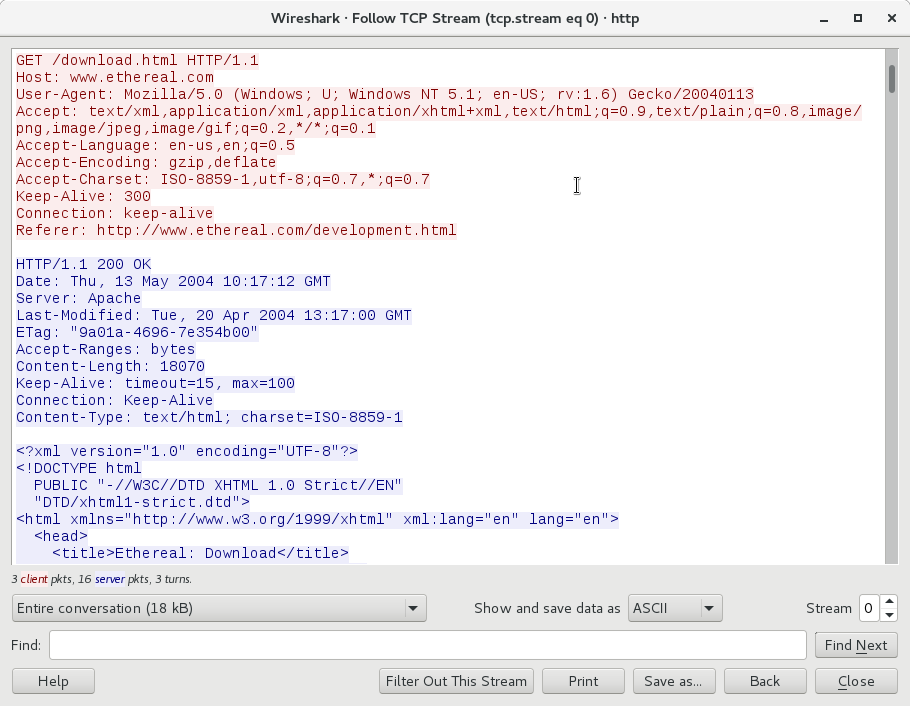Click the Keep-Alive: 300 line
The image size is (910, 706).
83,196
